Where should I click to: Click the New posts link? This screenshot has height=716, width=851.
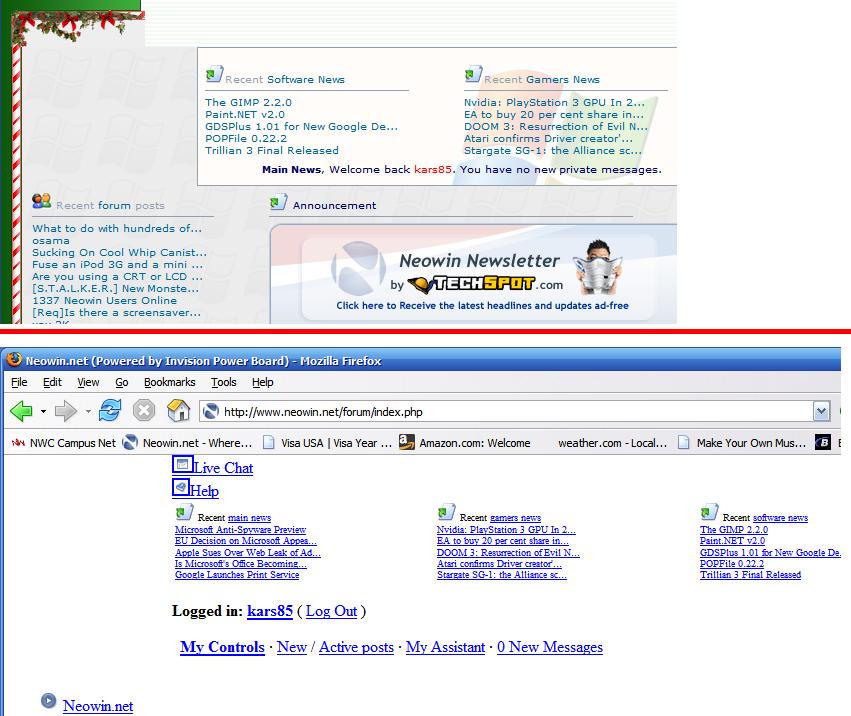tap(291, 647)
